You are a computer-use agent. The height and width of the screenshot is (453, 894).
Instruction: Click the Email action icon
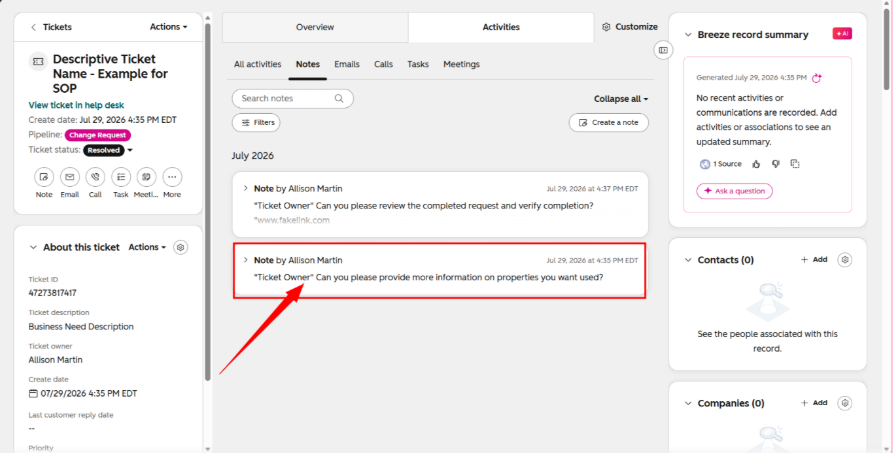[x=70, y=177]
